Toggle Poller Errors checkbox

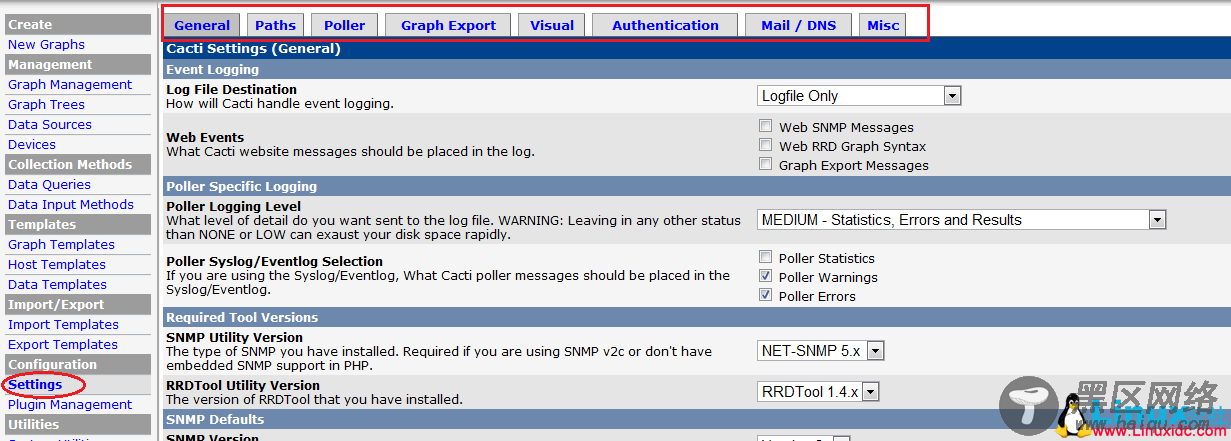tap(765, 296)
